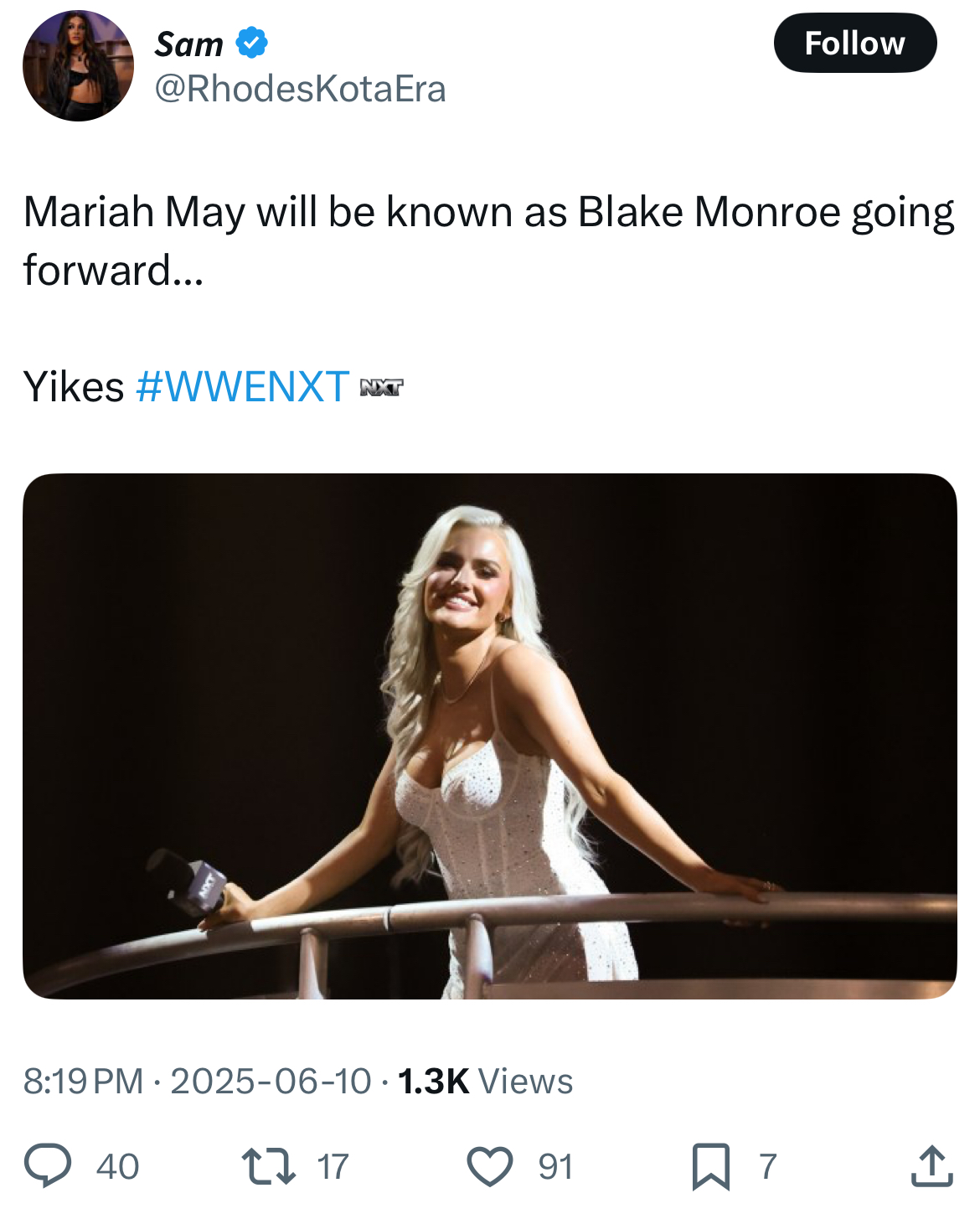980x1219 pixels.
Task: Open the @RhodesKotaEra handle link
Action: point(300,89)
